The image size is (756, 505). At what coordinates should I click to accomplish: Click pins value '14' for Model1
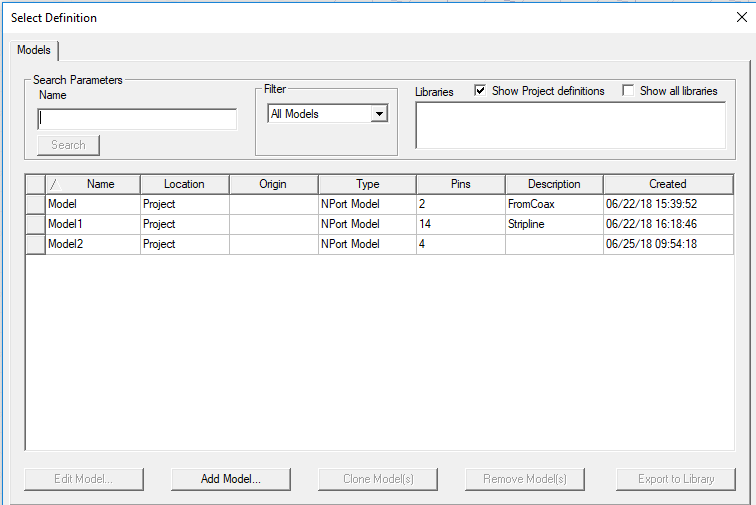(460, 224)
